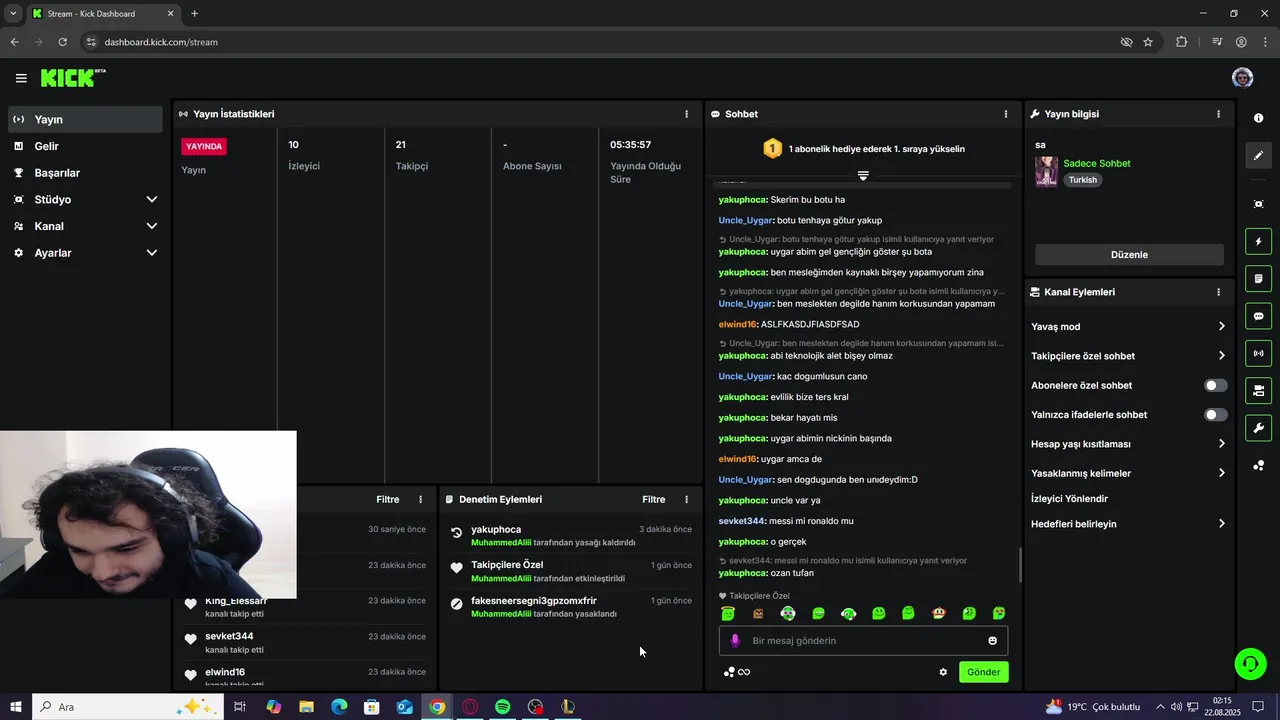This screenshot has height=720, width=1280.
Task: Click the purple microphone icon in the message box
Action: point(735,641)
